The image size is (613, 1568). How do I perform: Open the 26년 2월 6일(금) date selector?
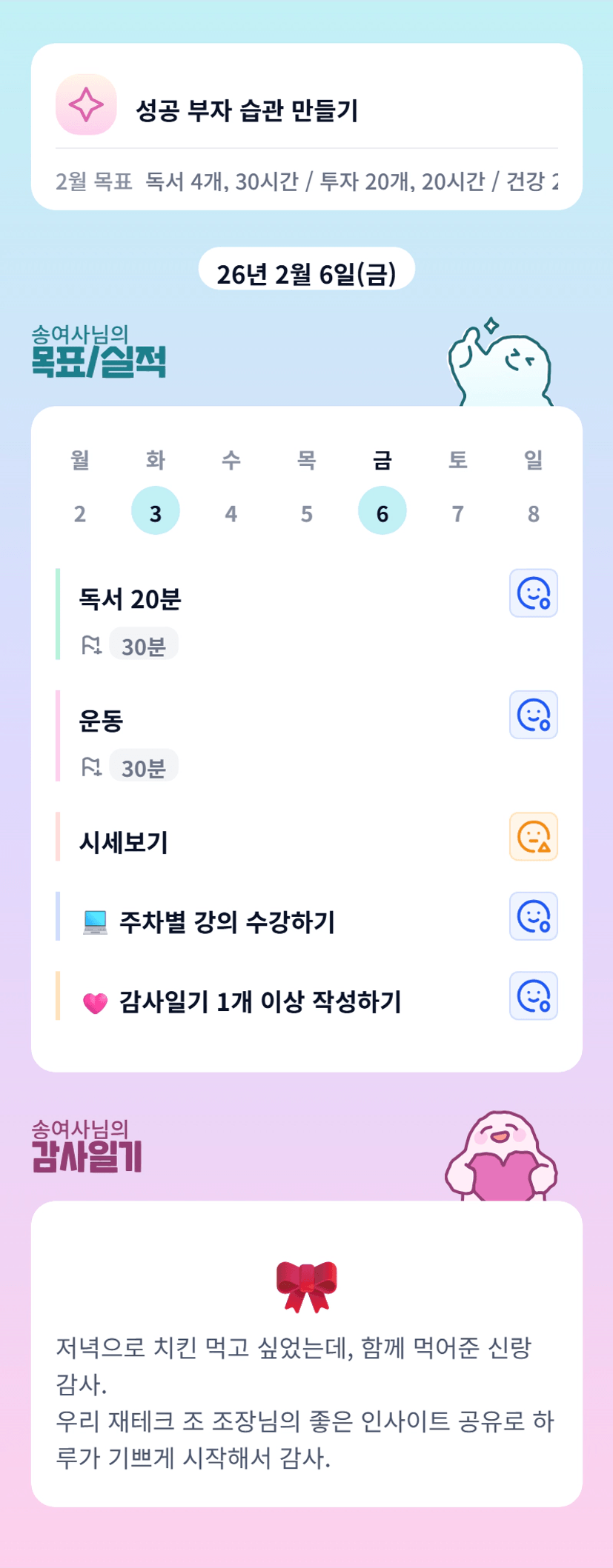click(x=306, y=273)
